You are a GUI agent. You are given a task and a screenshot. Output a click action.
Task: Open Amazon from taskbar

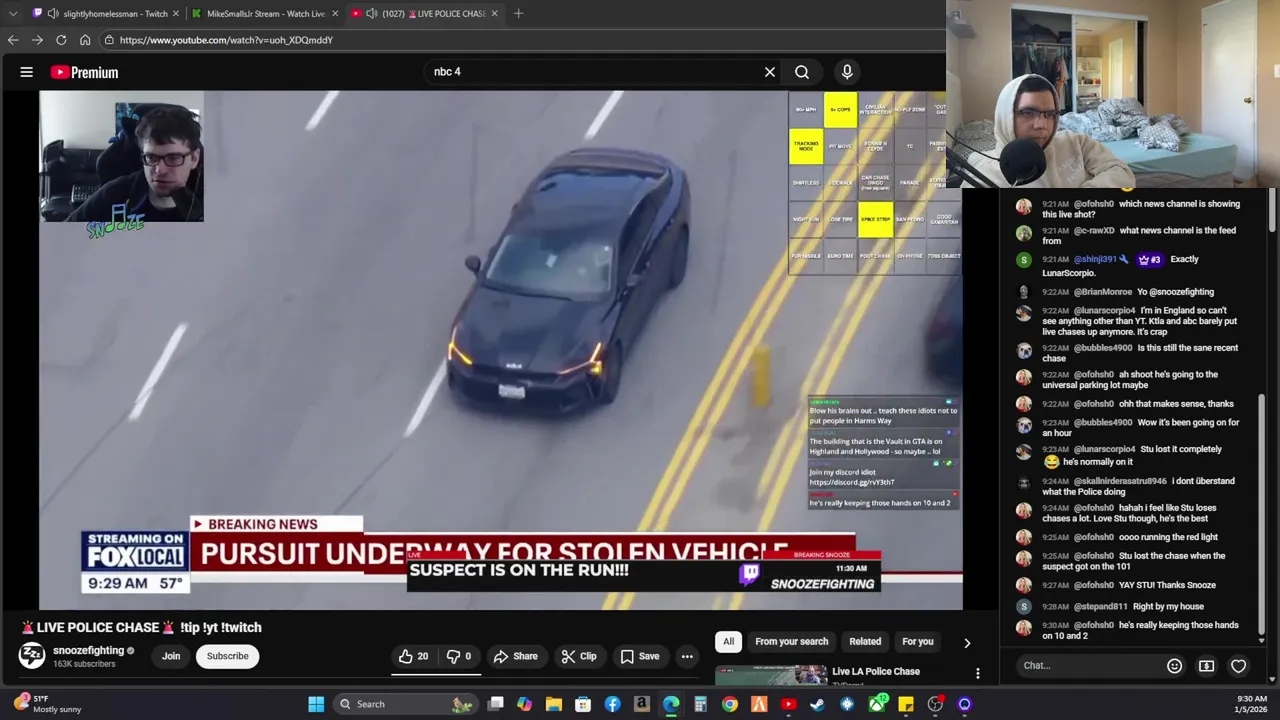pos(641,704)
